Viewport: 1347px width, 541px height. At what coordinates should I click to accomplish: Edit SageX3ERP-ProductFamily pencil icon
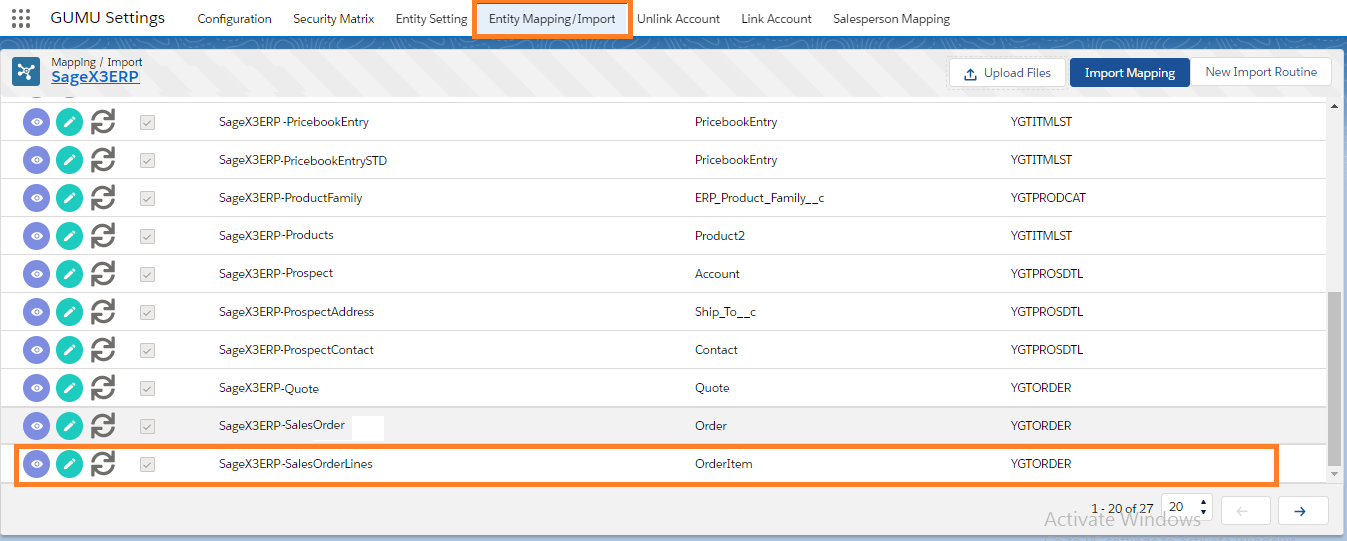click(x=69, y=198)
